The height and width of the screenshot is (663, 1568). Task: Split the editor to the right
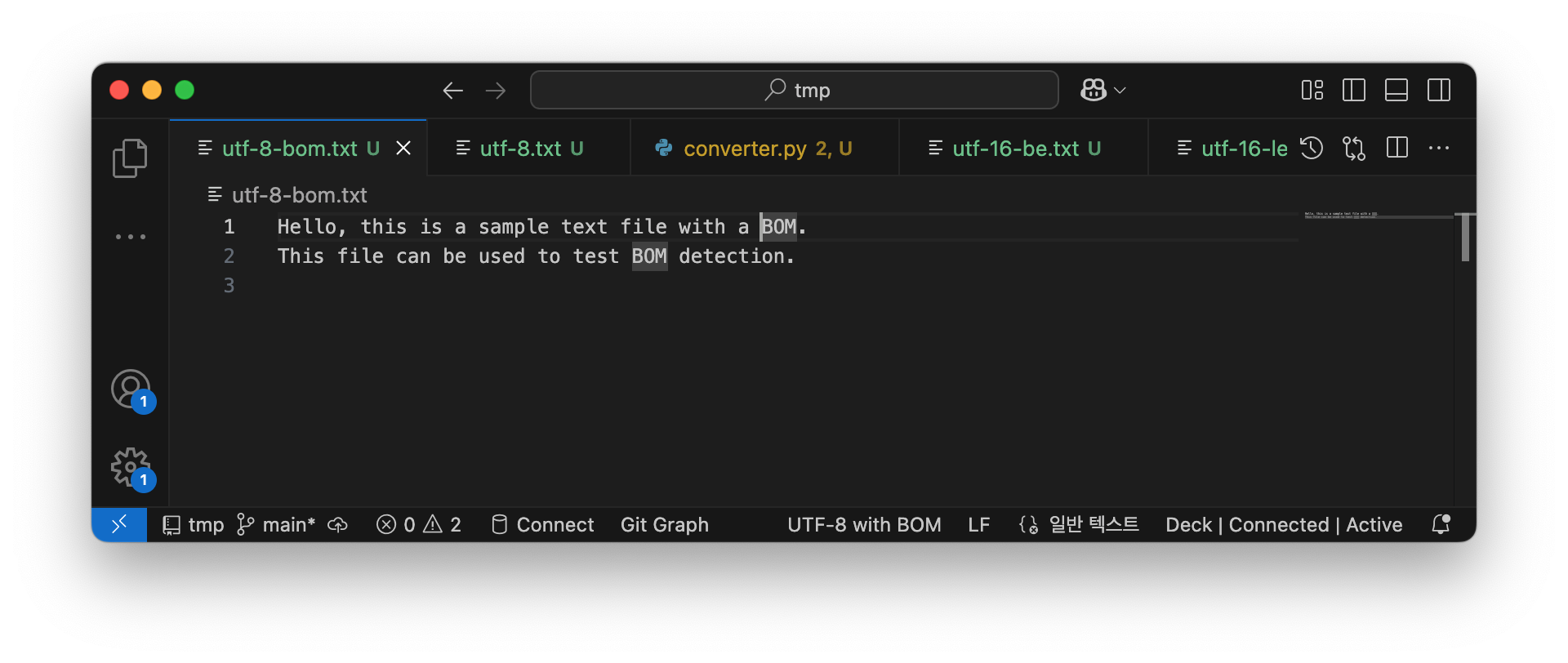(1397, 148)
